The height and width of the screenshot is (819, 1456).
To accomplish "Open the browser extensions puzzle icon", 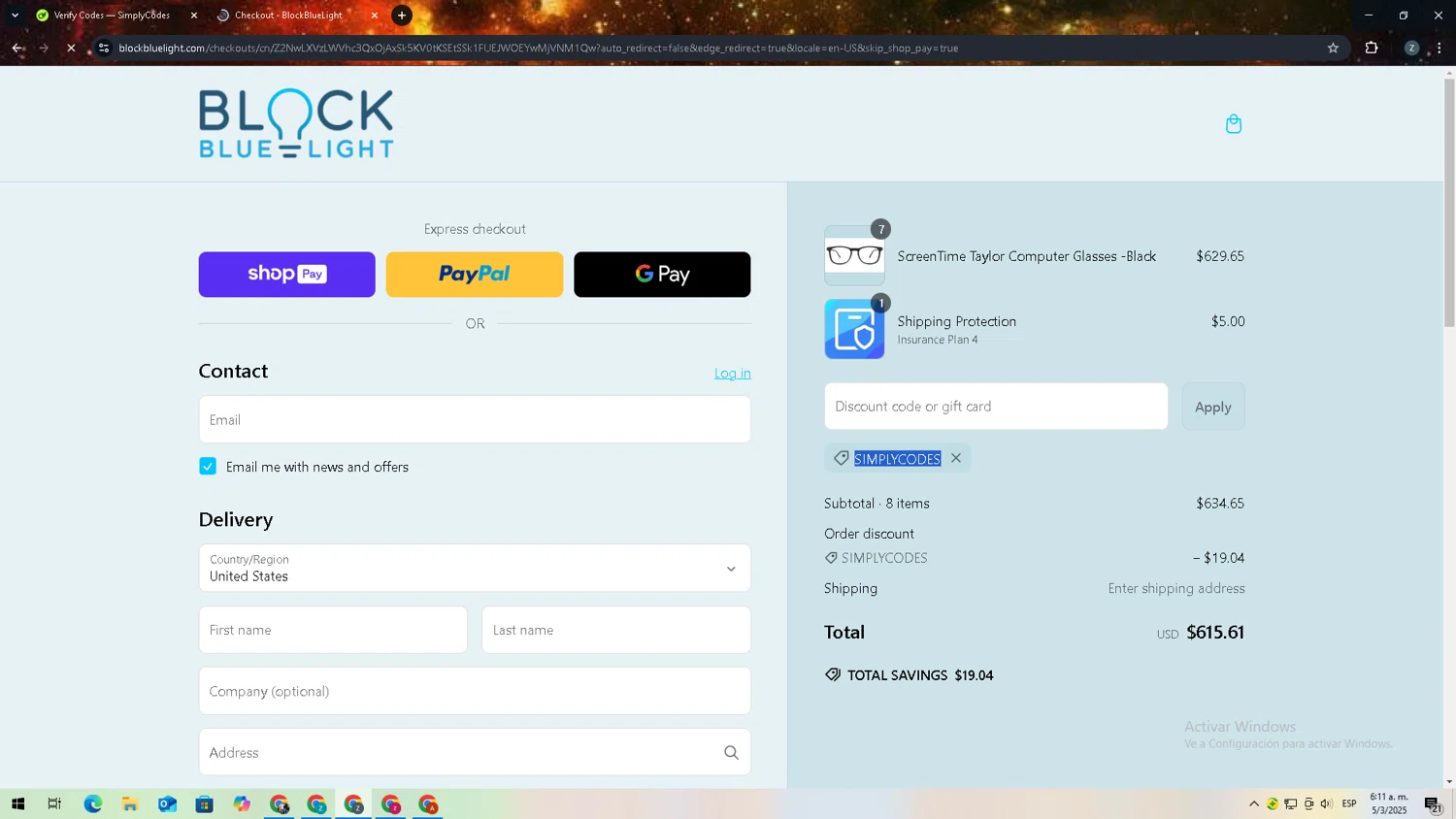I will point(1372,48).
